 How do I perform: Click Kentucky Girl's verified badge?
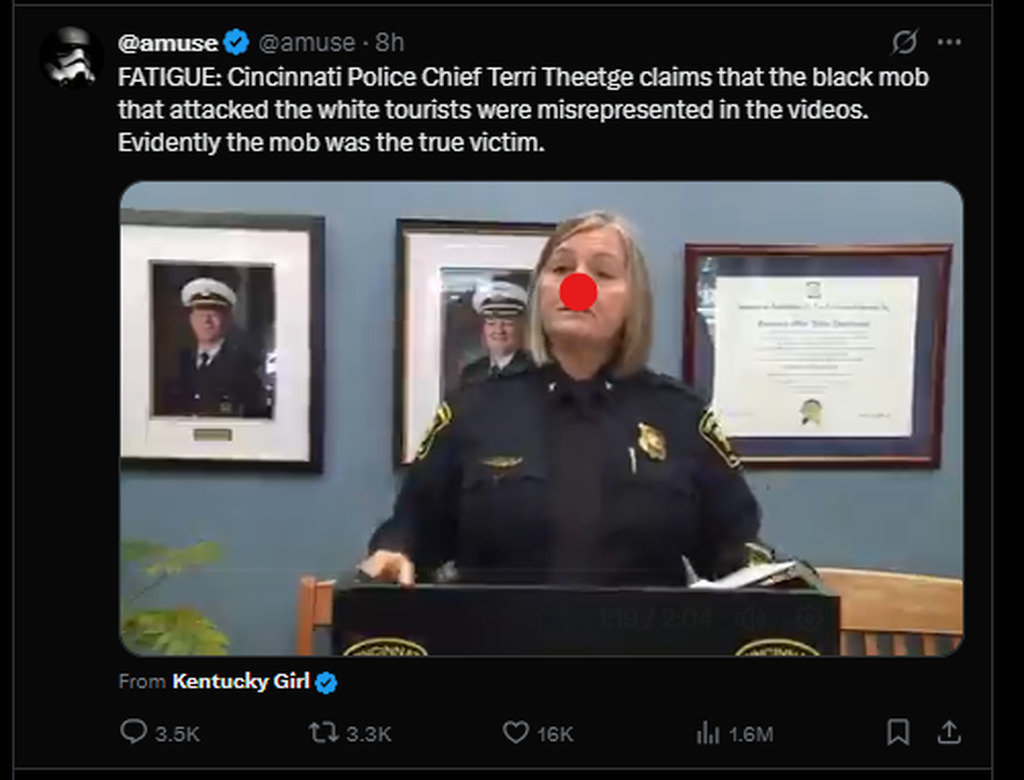click(327, 683)
